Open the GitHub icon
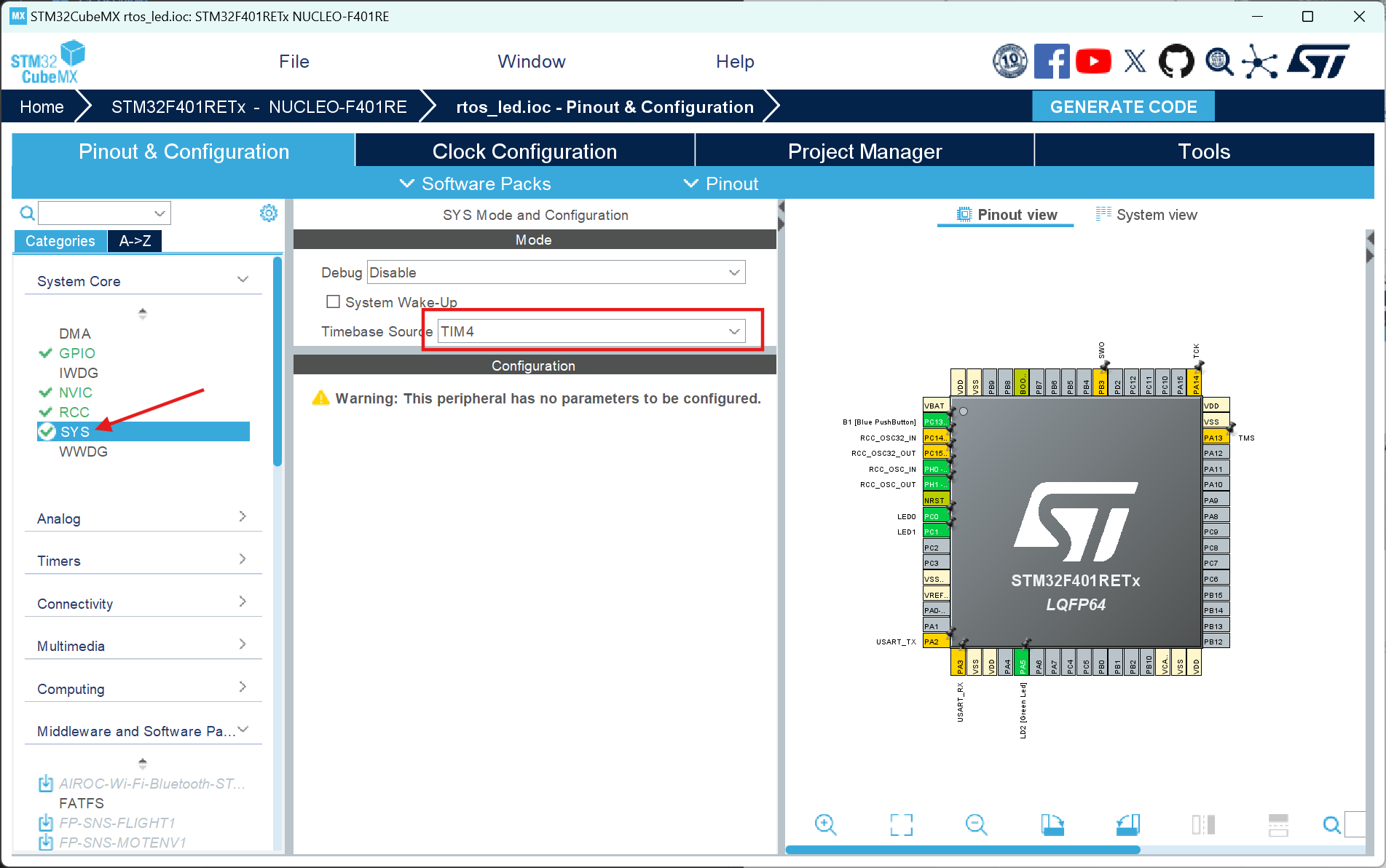Viewport: 1386px width, 868px height. click(x=1176, y=61)
